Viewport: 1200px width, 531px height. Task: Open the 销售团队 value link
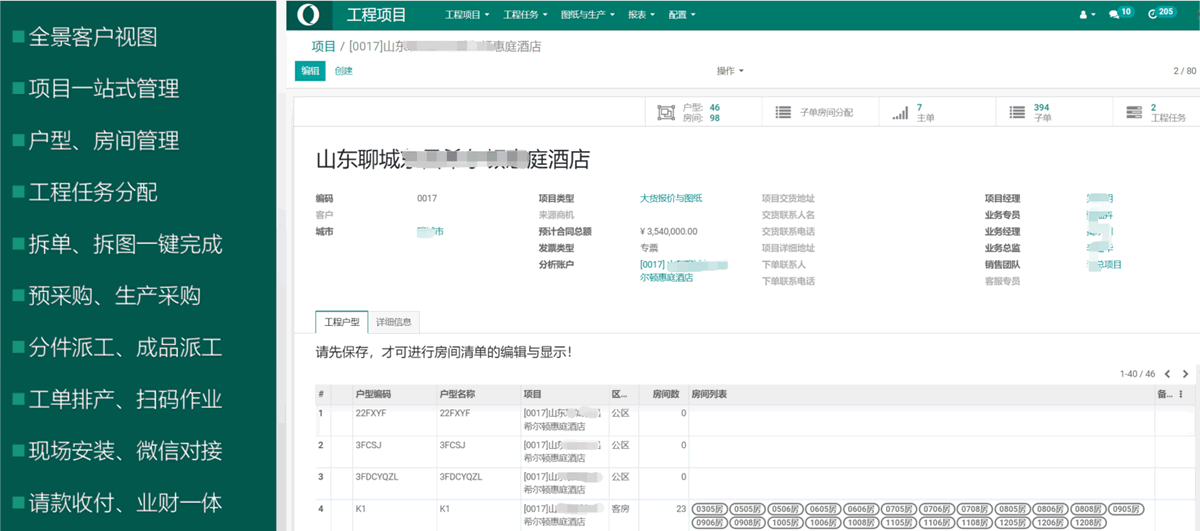point(1104,264)
